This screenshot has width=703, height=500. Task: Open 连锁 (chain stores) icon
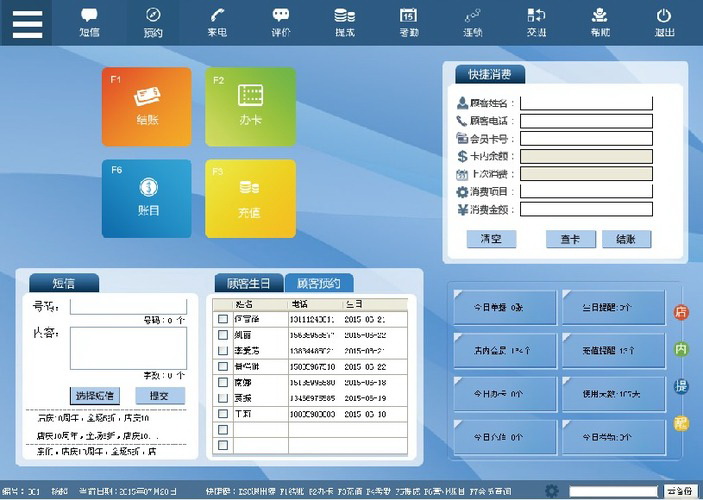coord(473,22)
